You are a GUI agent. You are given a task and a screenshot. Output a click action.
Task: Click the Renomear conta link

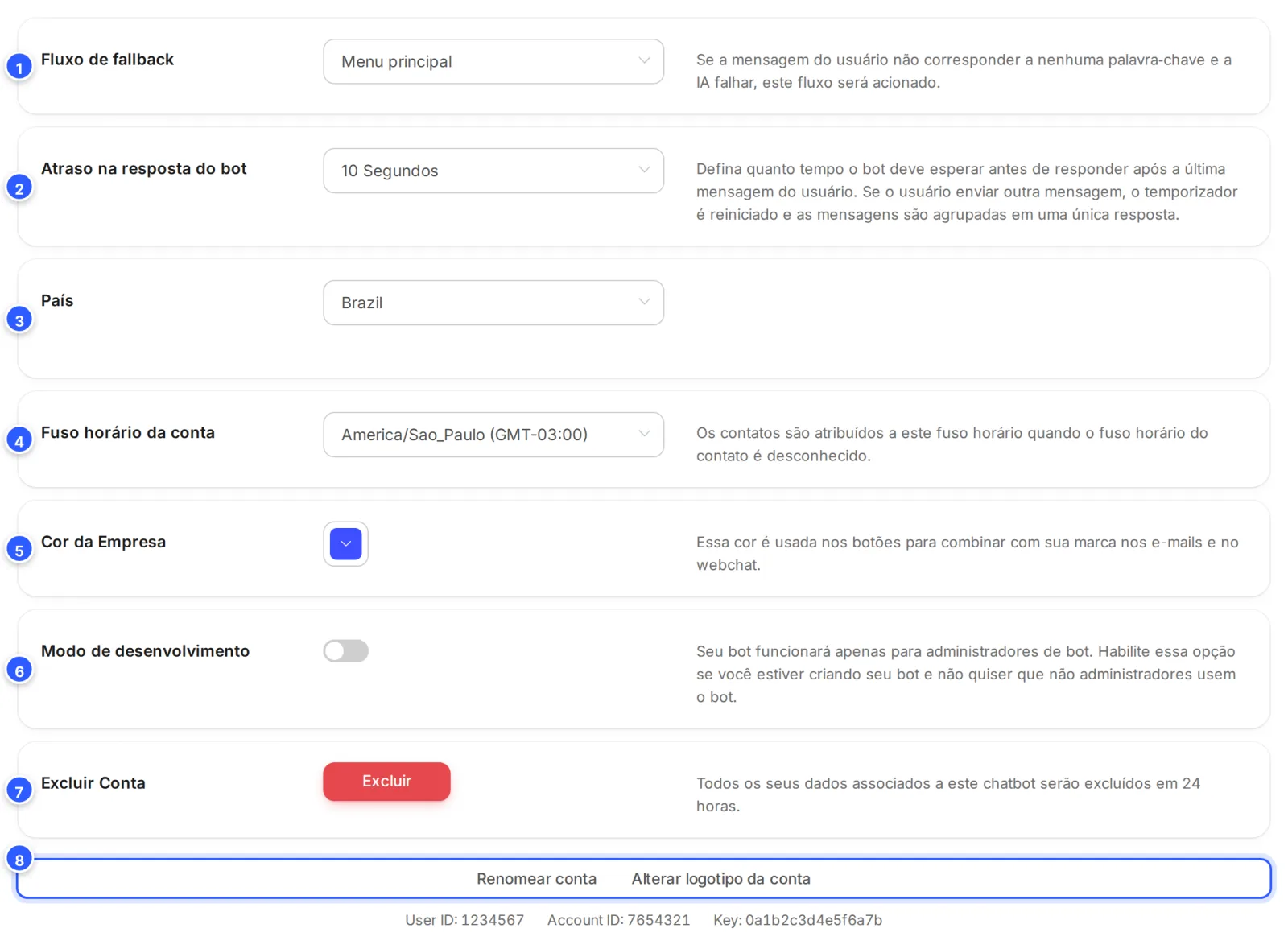tap(536, 879)
